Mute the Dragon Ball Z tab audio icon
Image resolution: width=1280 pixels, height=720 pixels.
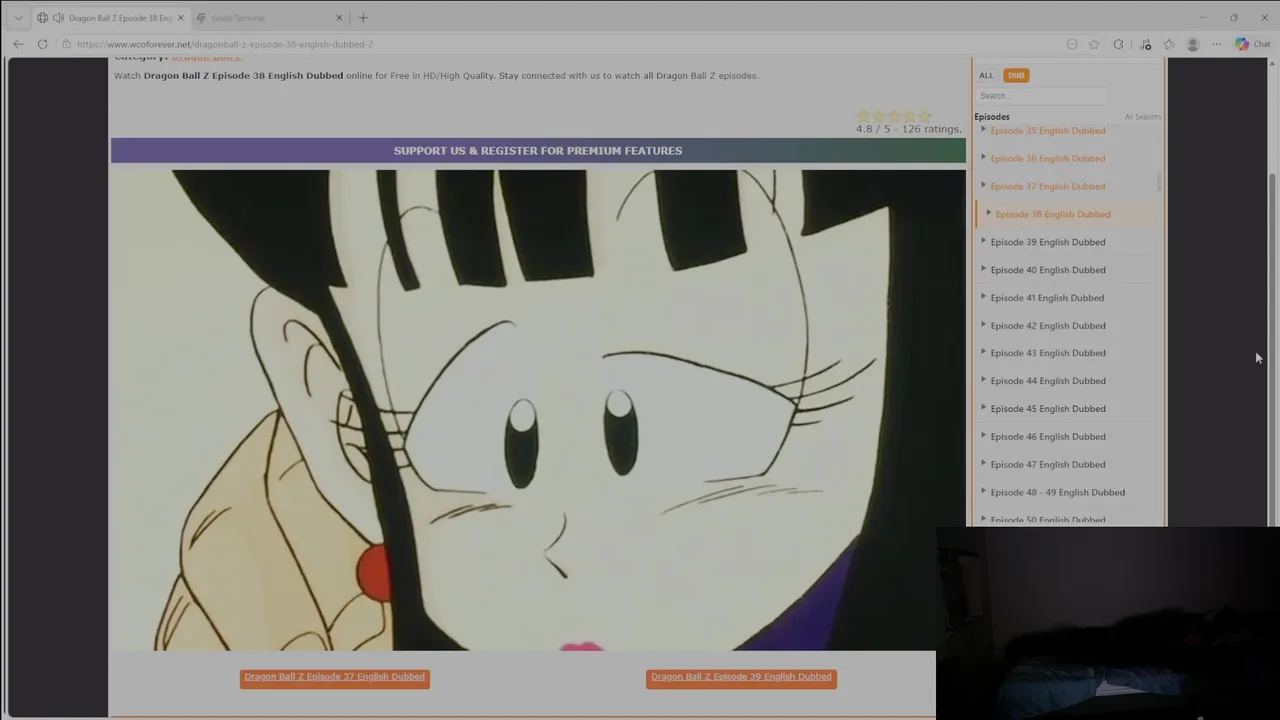click(x=58, y=18)
